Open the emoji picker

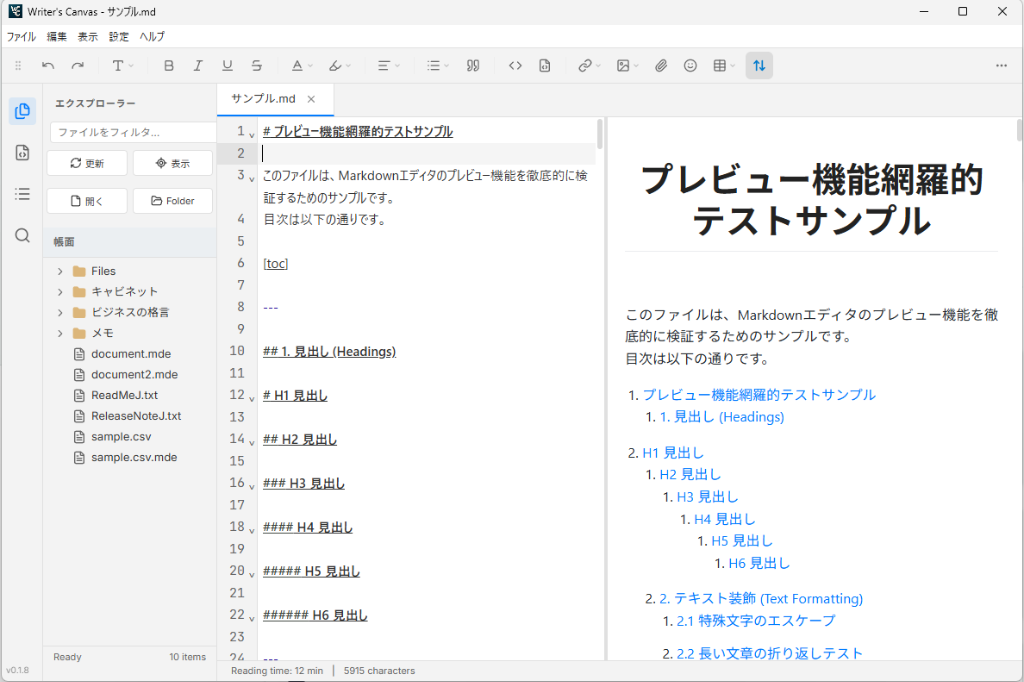[x=690, y=65]
